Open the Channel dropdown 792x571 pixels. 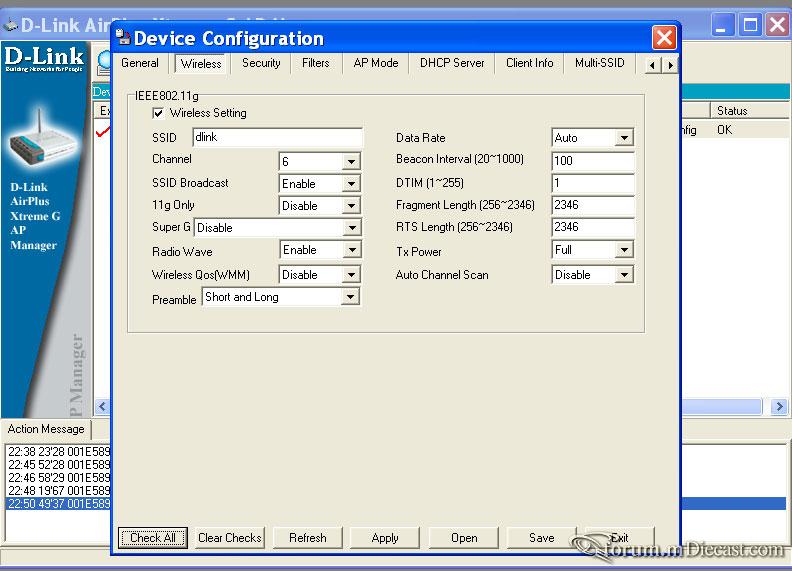point(351,162)
